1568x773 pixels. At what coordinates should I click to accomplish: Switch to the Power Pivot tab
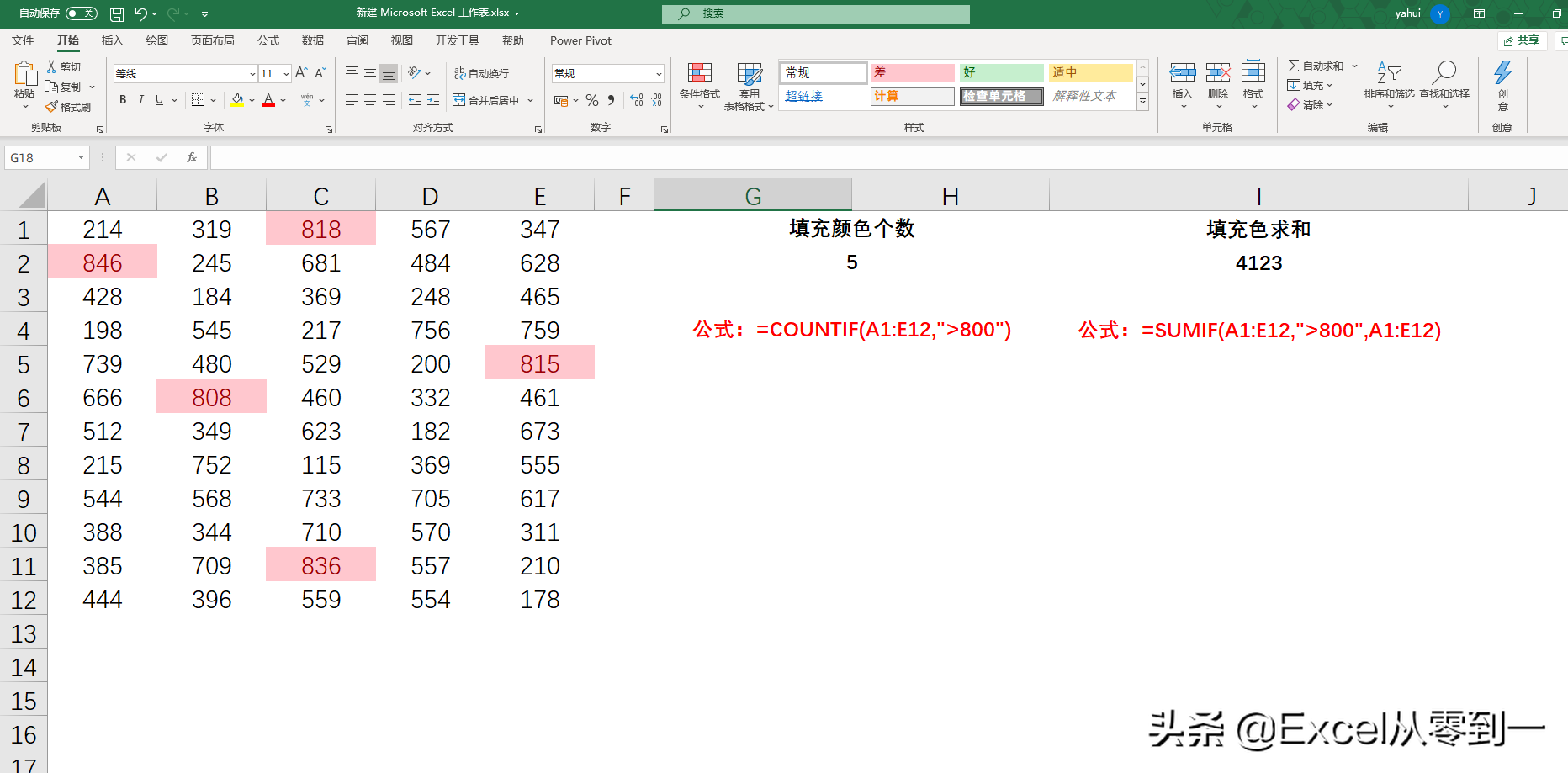[x=580, y=40]
